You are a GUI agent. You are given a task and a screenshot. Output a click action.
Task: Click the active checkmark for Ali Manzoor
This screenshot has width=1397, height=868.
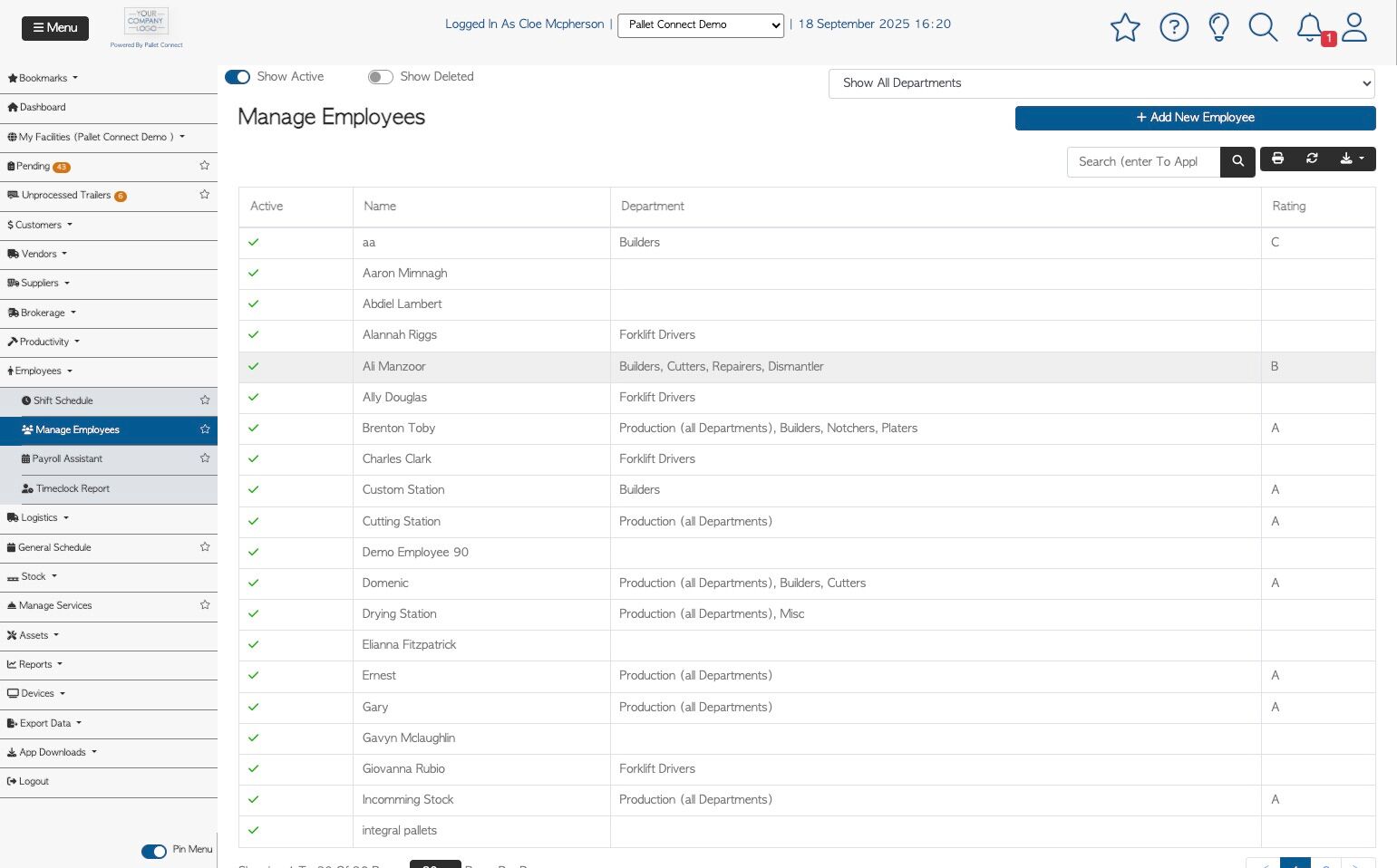click(x=254, y=366)
